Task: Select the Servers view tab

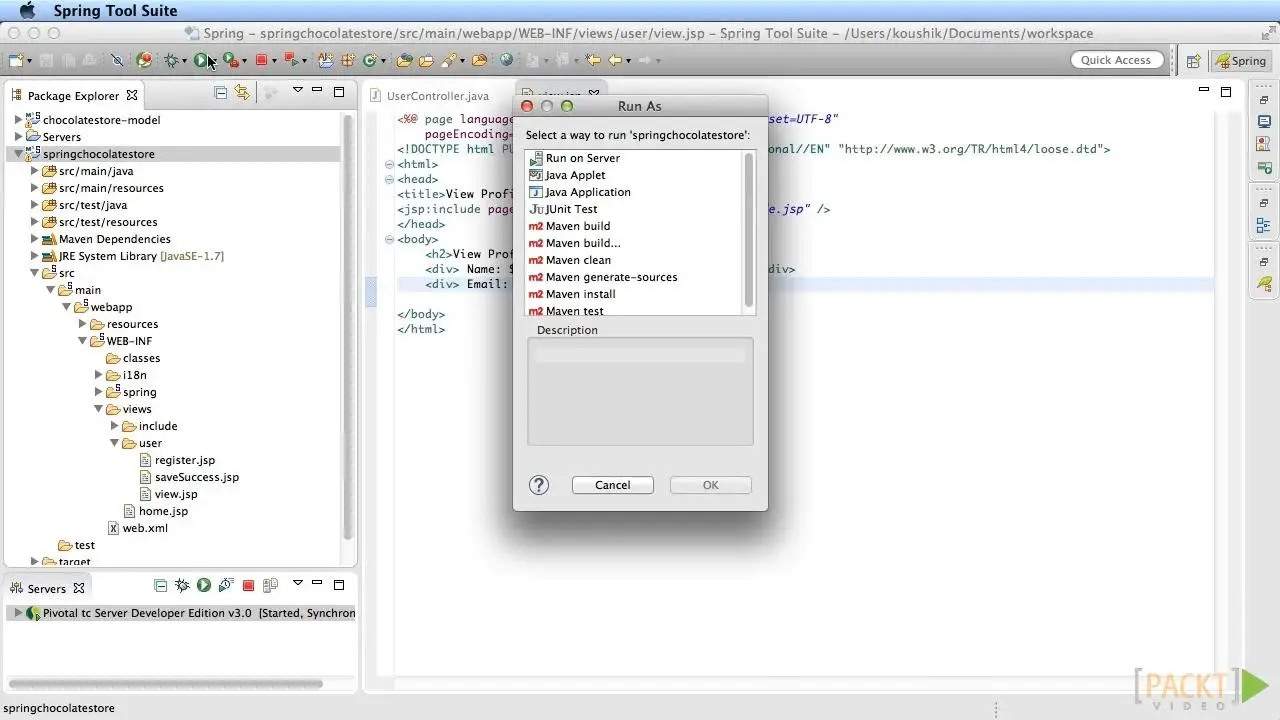Action: tap(46, 589)
